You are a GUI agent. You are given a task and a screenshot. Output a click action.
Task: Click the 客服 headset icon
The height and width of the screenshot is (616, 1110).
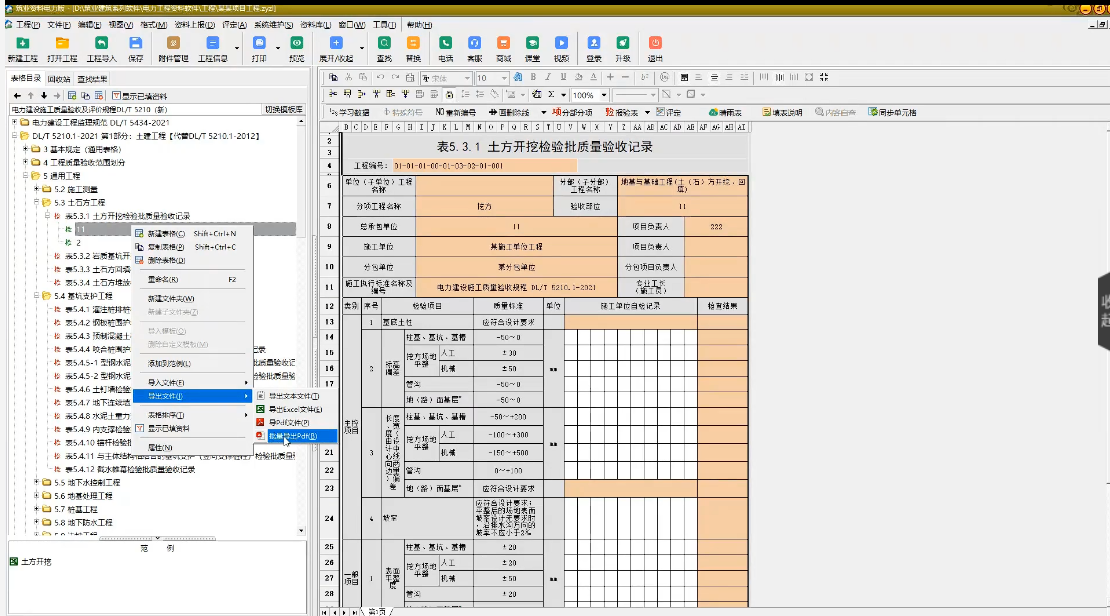pos(474,49)
